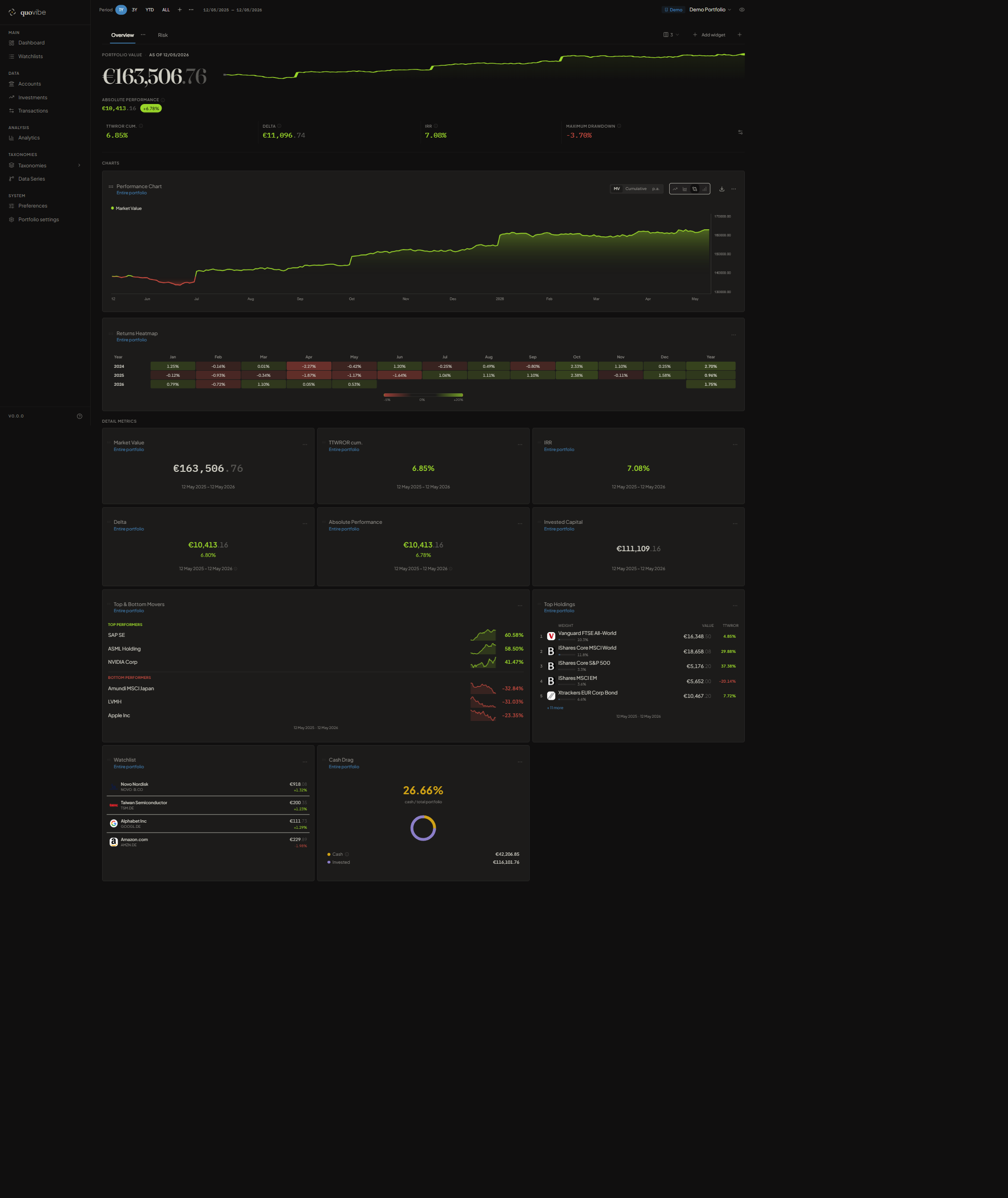Viewport: 1008px width, 1198px height.
Task: Click the Portfolio settings gear icon
Action: (x=11, y=219)
